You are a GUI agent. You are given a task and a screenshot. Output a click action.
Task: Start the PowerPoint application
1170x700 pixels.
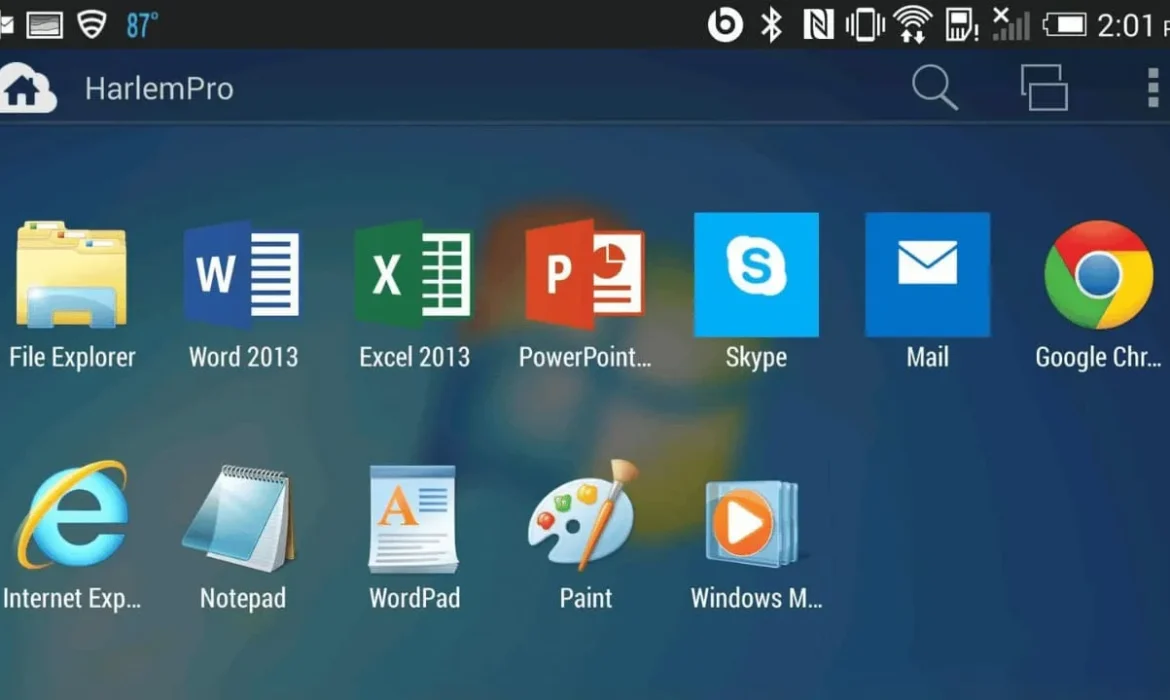pos(585,275)
